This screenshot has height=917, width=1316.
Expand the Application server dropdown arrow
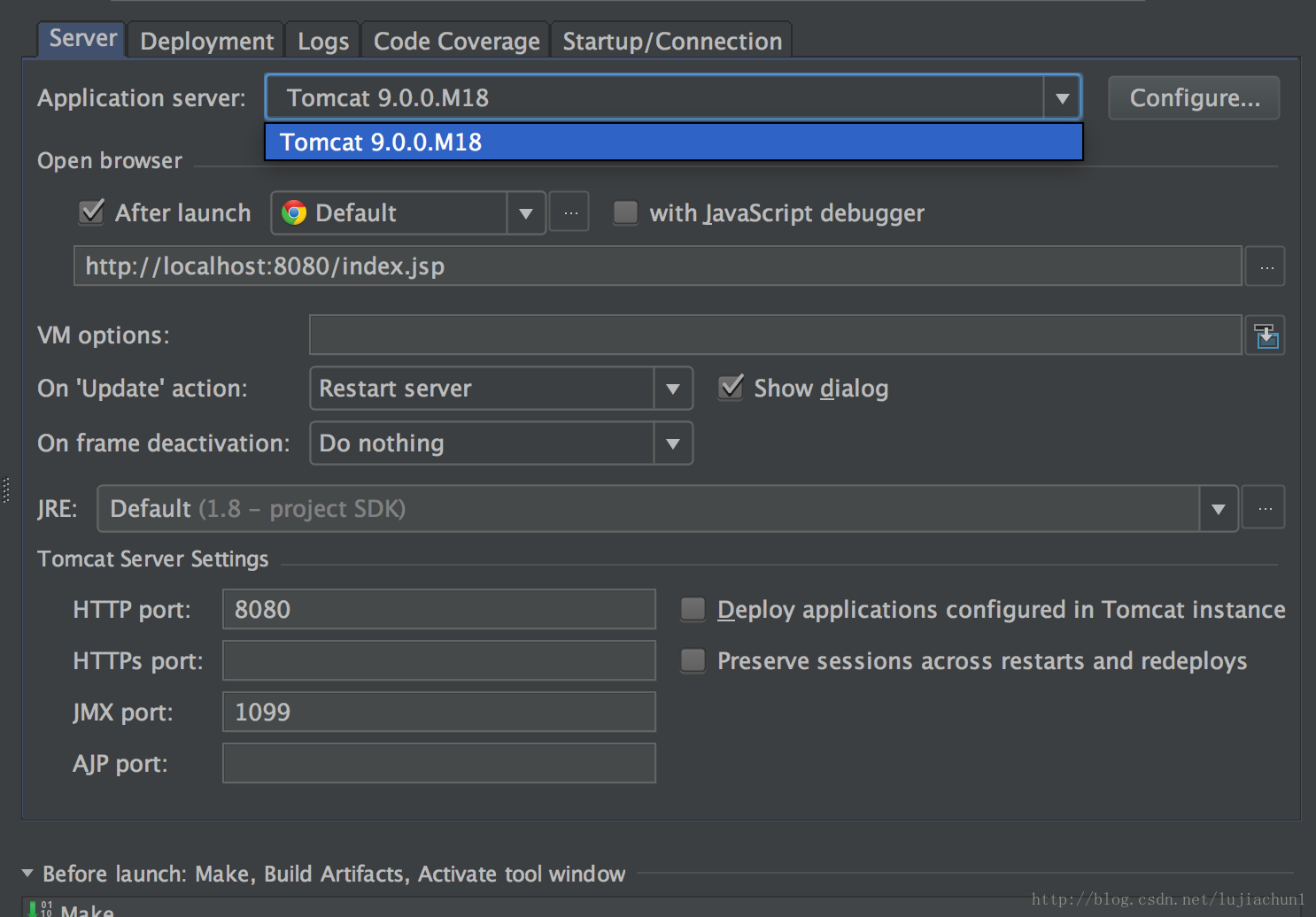(1062, 97)
